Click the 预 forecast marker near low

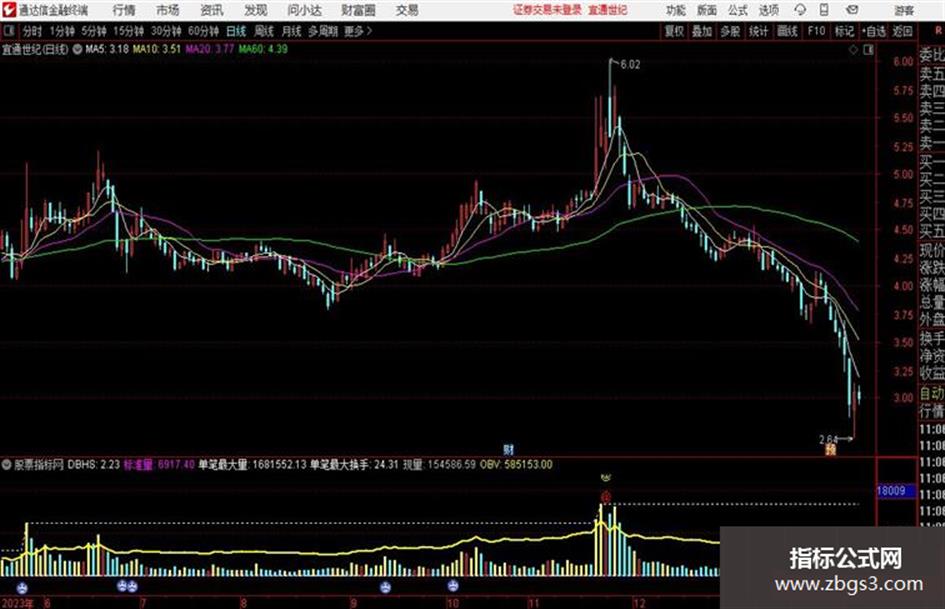(x=830, y=449)
